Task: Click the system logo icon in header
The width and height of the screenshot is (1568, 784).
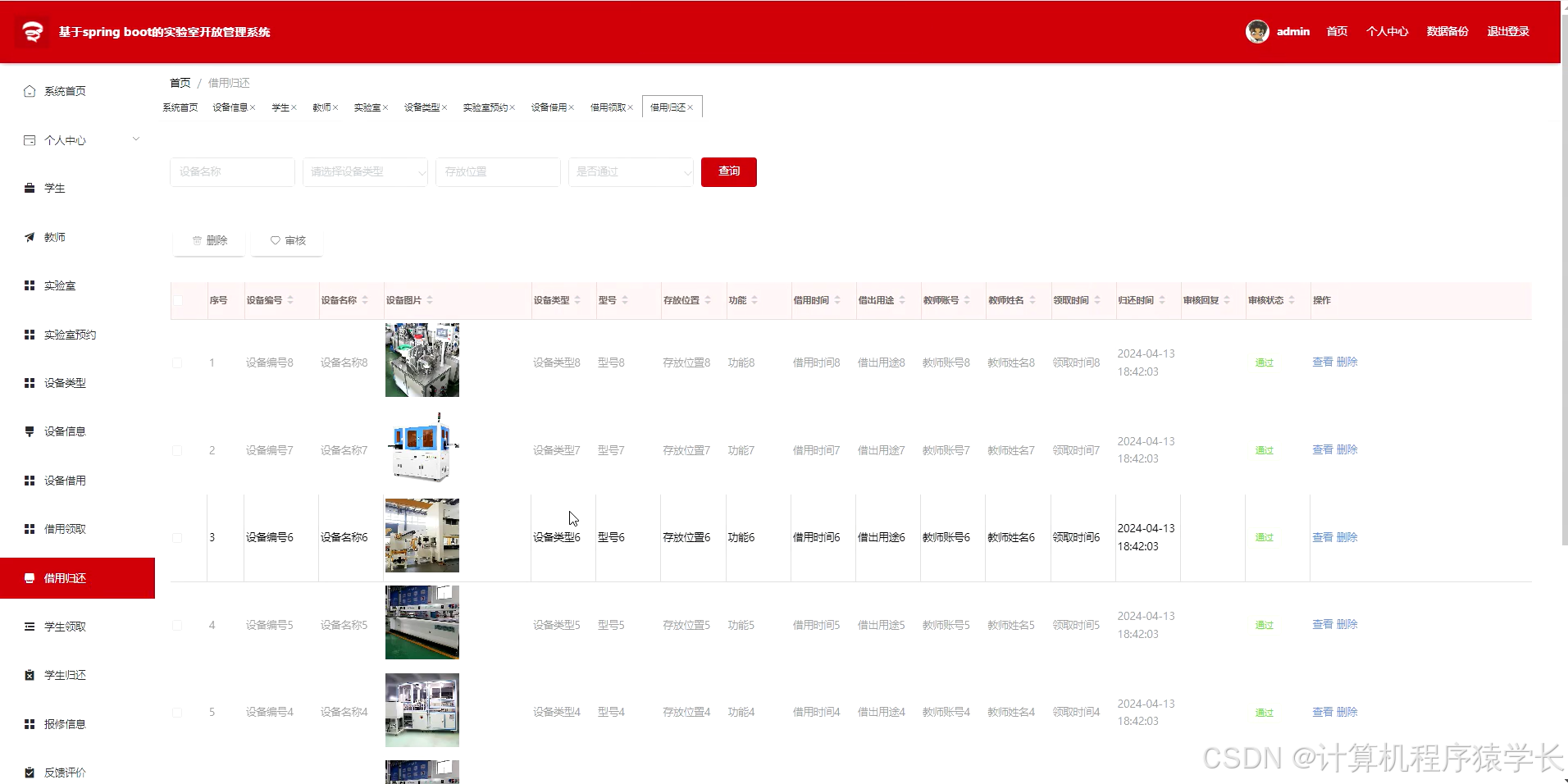Action: [32, 32]
